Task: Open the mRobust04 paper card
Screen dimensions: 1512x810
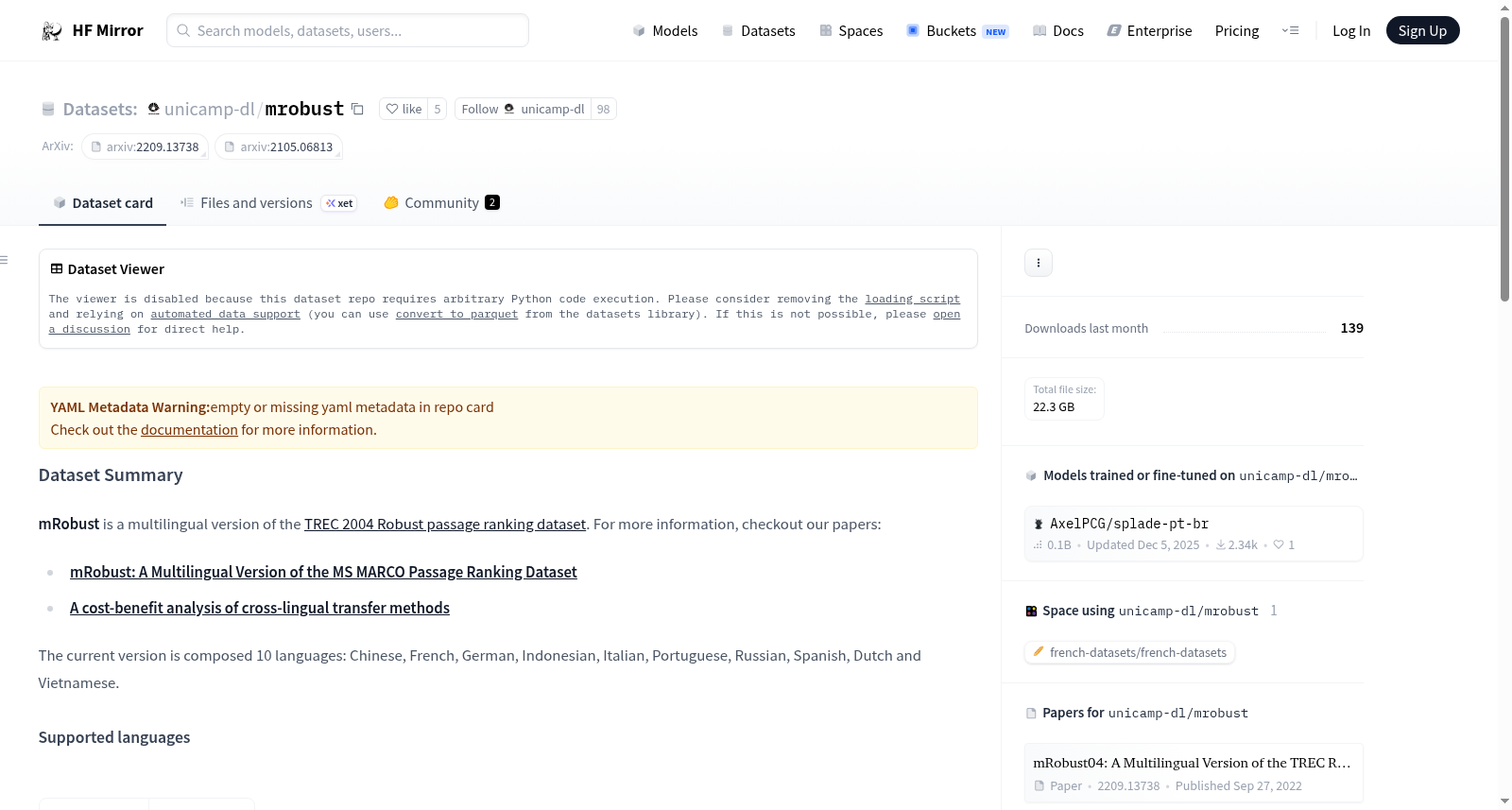Action: click(x=1194, y=773)
